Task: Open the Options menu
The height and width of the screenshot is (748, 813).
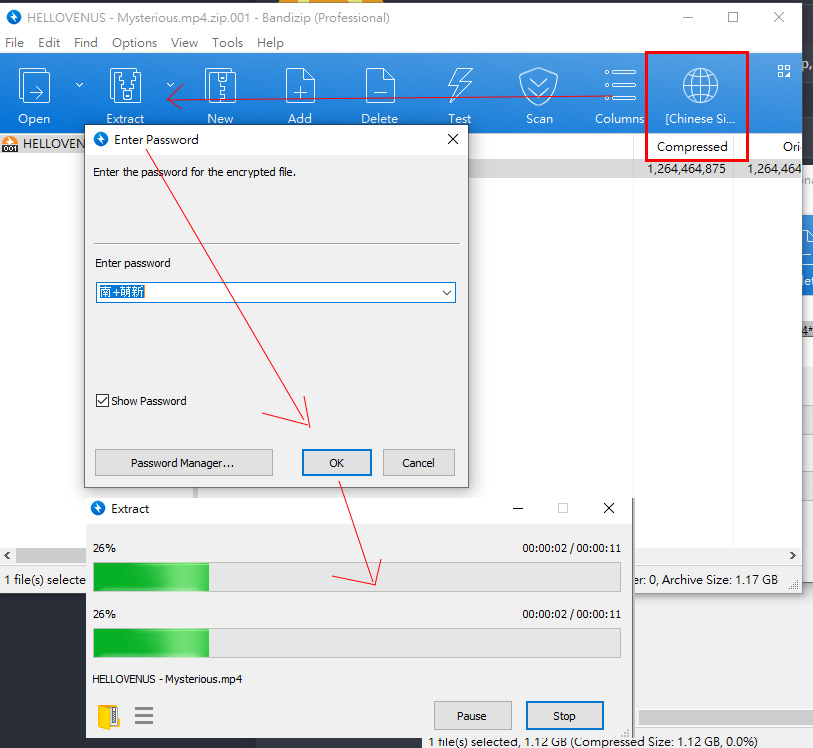Action: click(x=134, y=43)
